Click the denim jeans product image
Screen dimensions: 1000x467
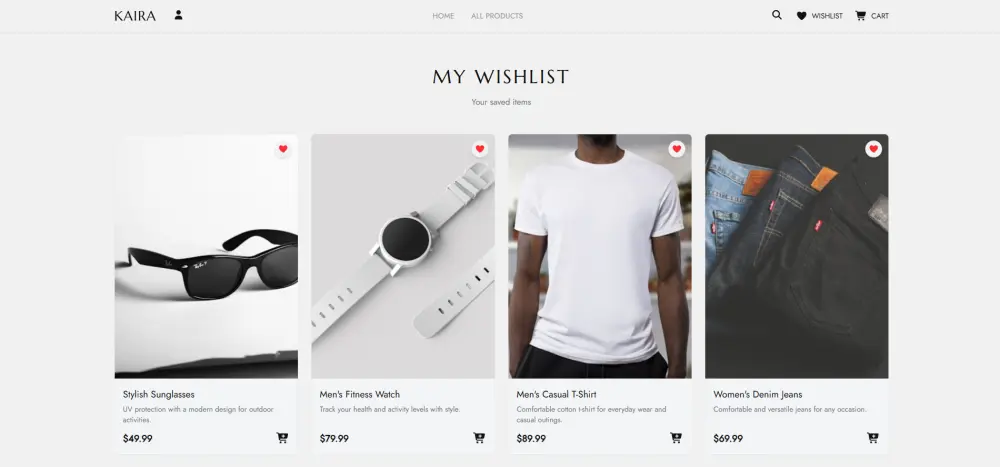797,256
